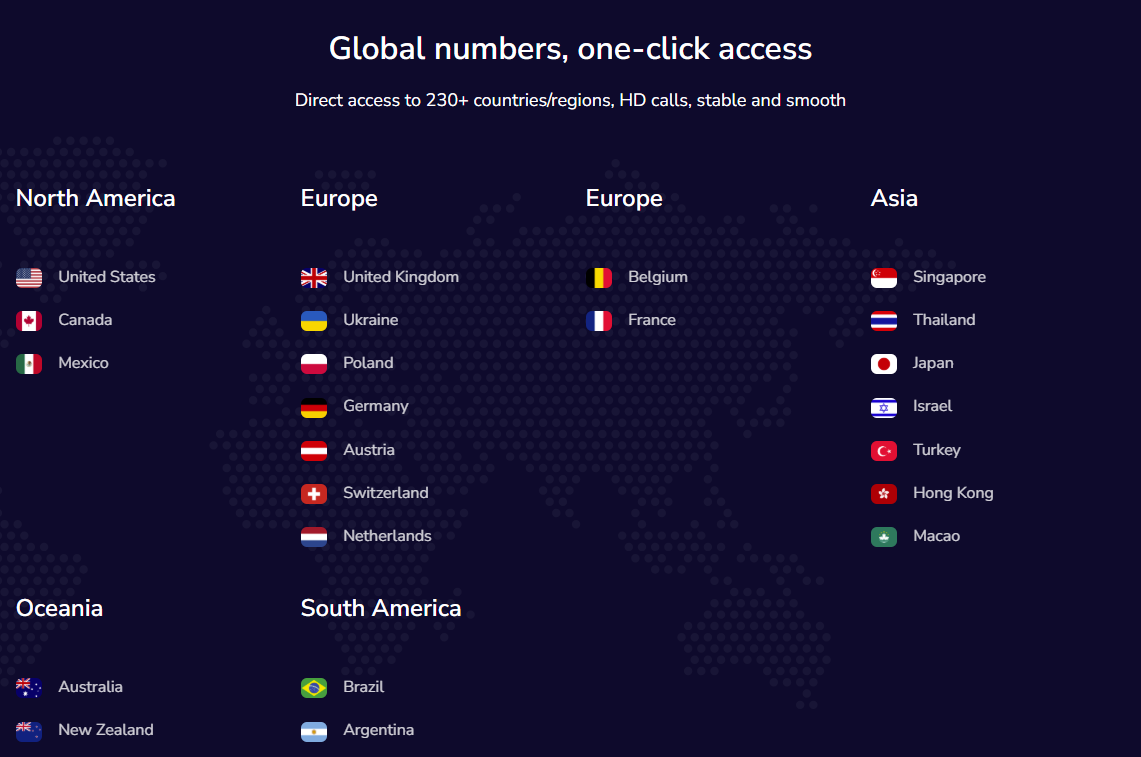Select the United Kingdom flag icon
This screenshot has width=1141, height=757.
tap(314, 278)
